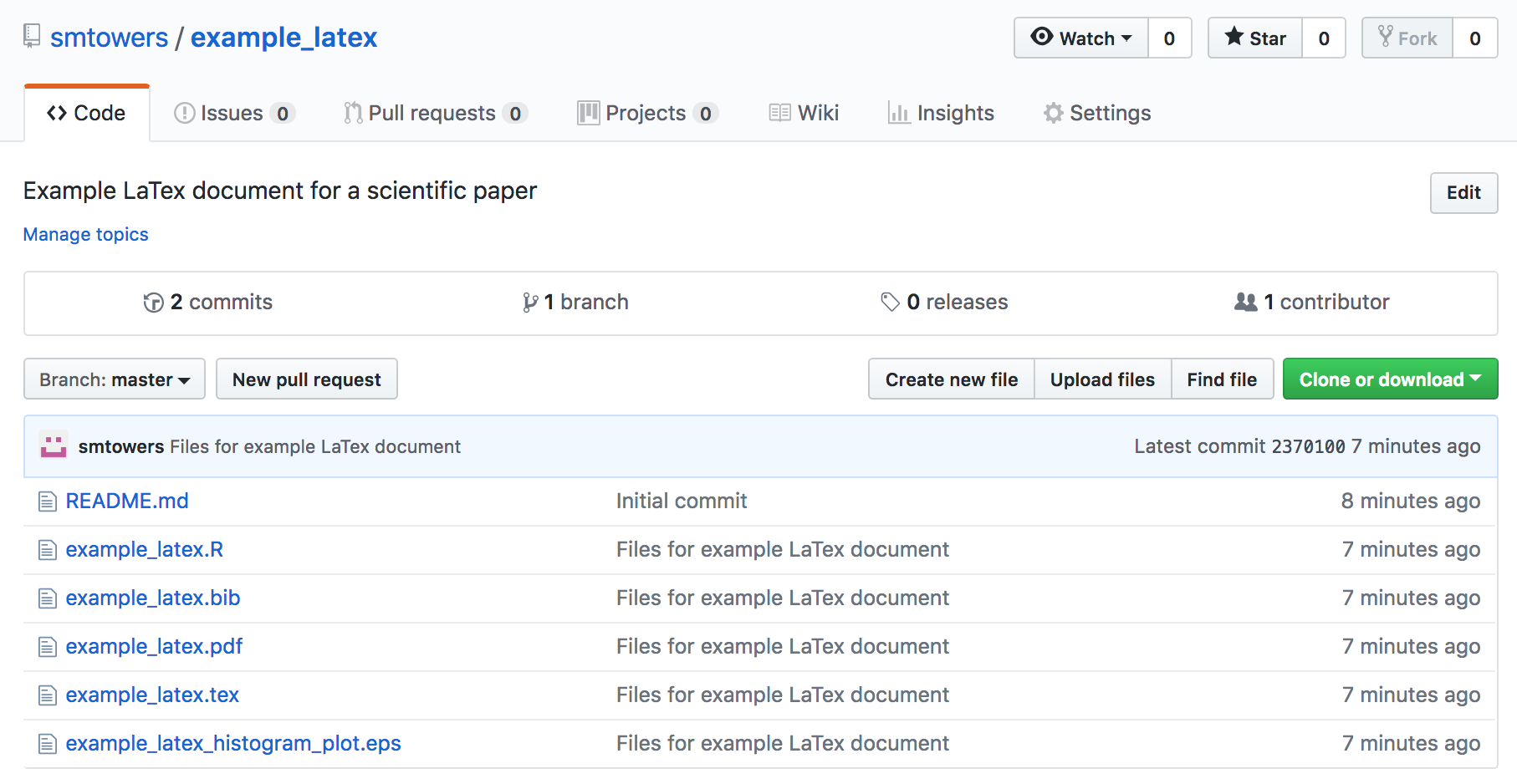Open example_latex.tex file
This screenshot has width=1517, height=784.
(152, 695)
